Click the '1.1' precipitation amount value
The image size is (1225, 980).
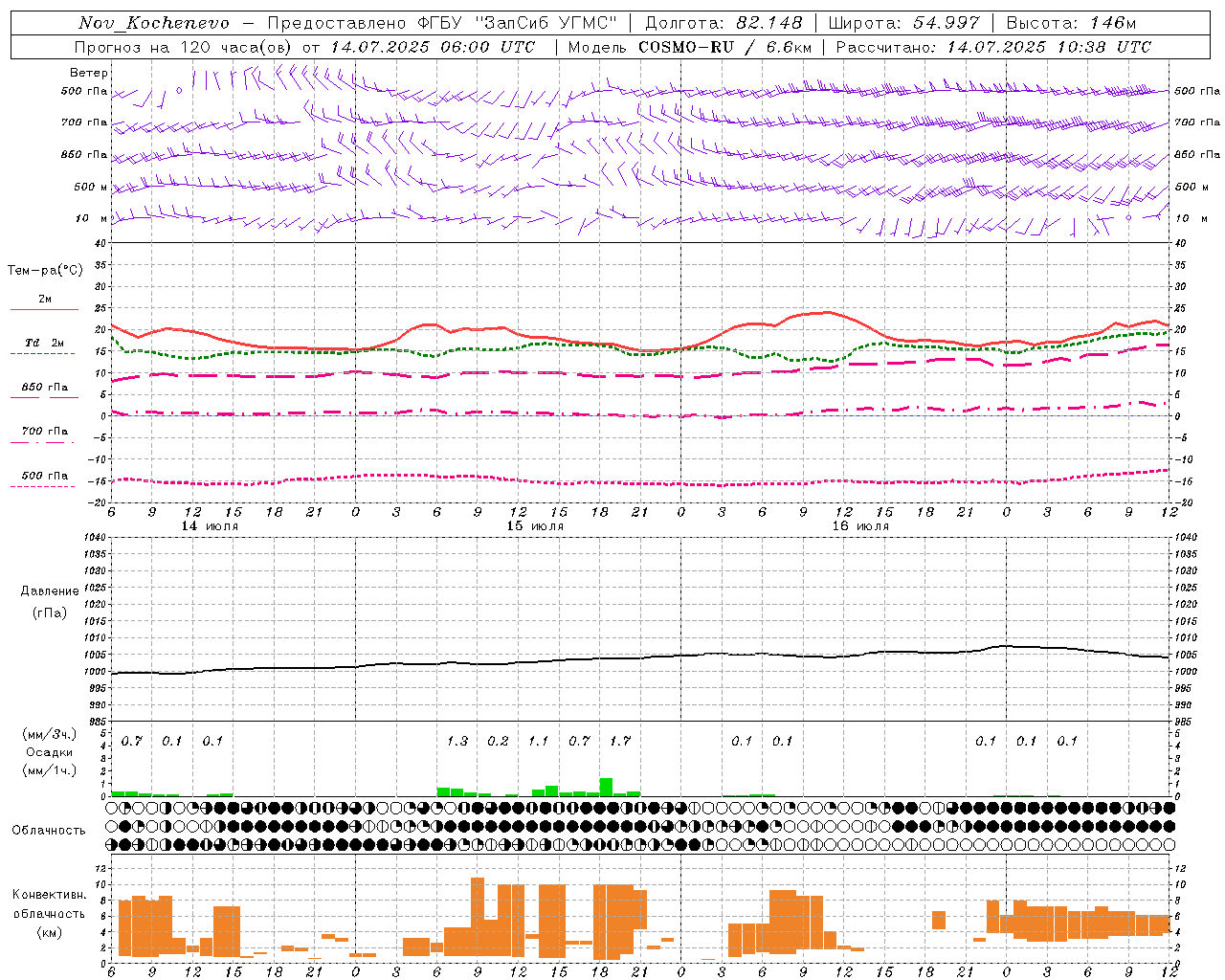[539, 741]
